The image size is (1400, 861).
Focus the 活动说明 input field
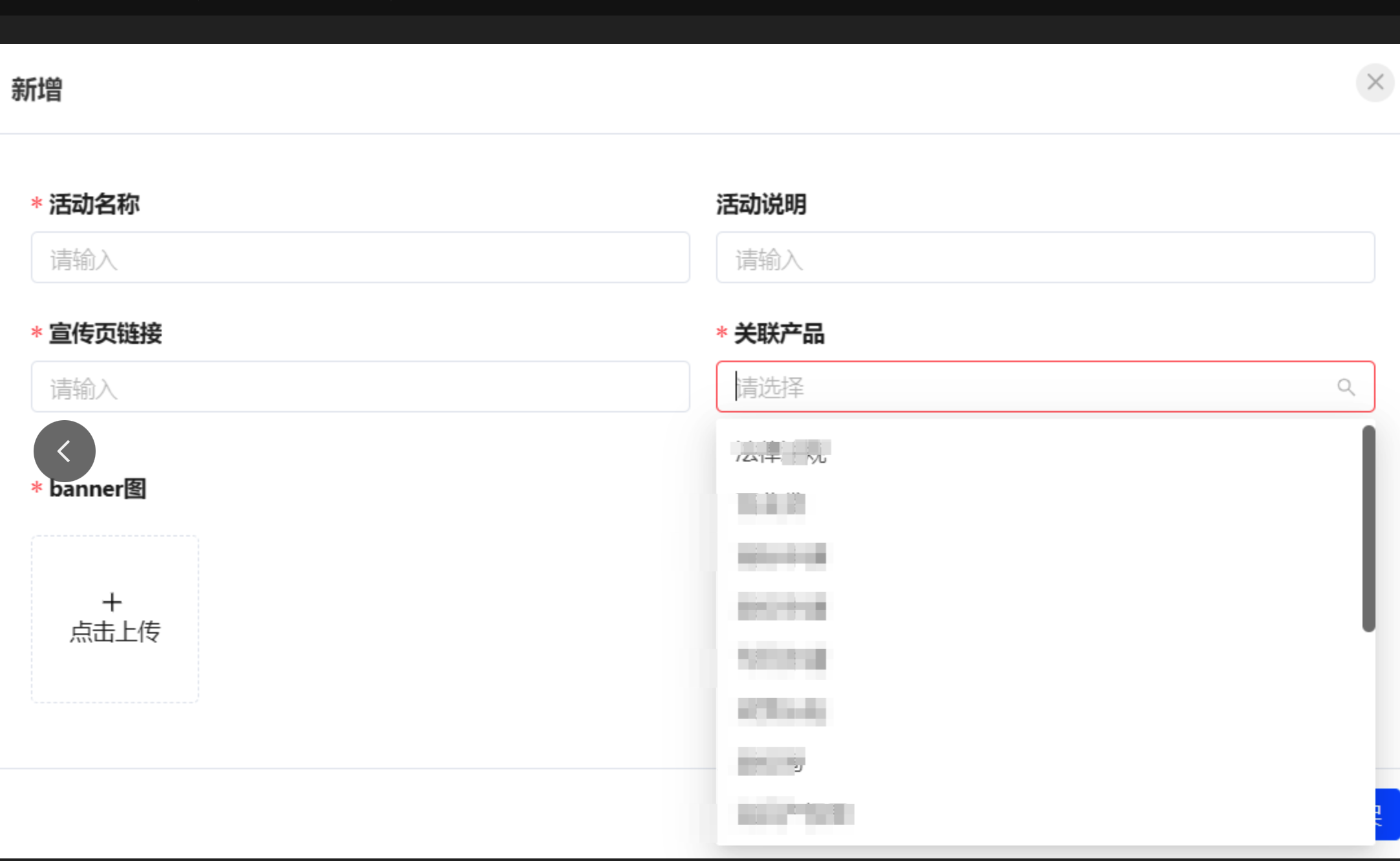point(1045,257)
